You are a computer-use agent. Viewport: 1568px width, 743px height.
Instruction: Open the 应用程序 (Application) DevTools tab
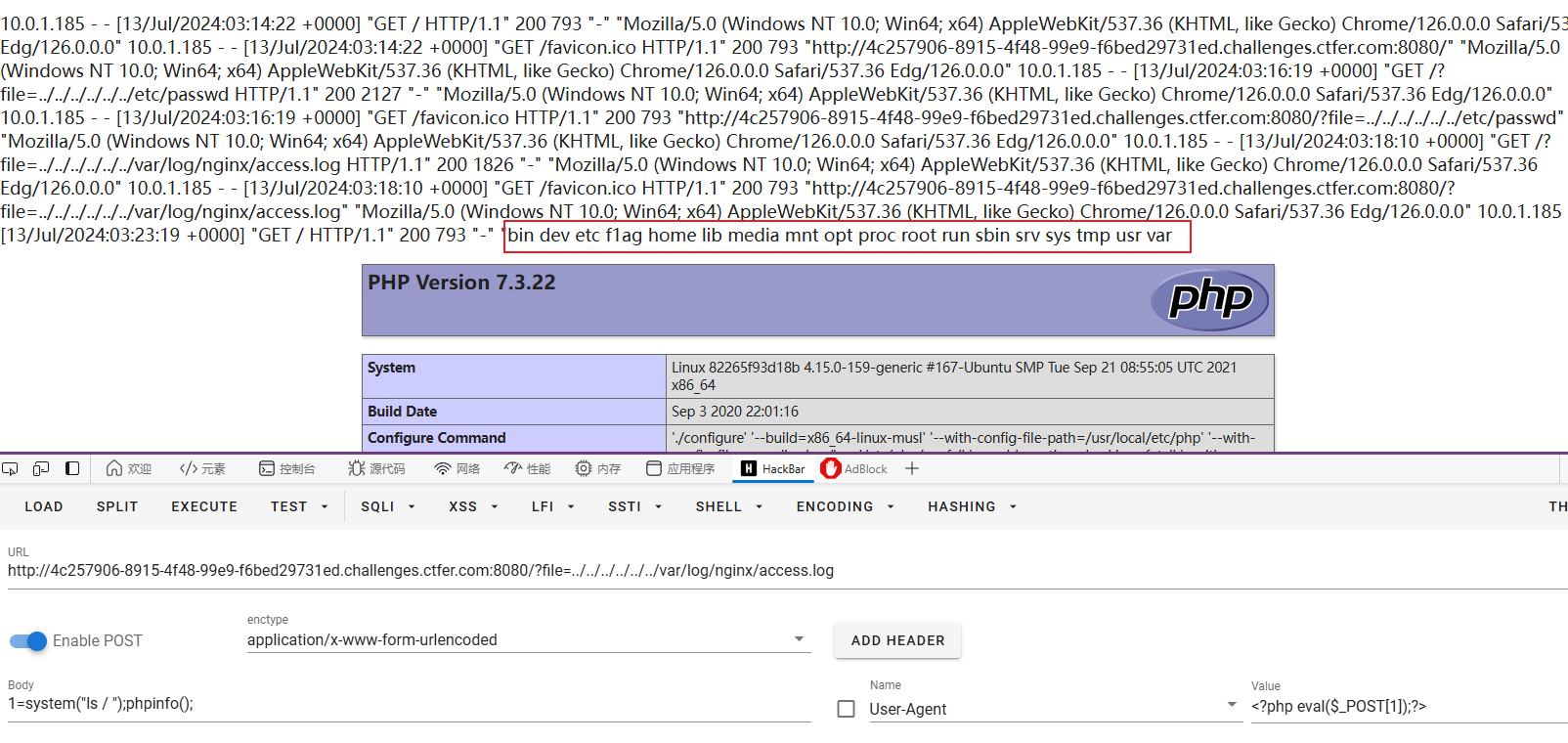pyautogui.click(x=680, y=469)
